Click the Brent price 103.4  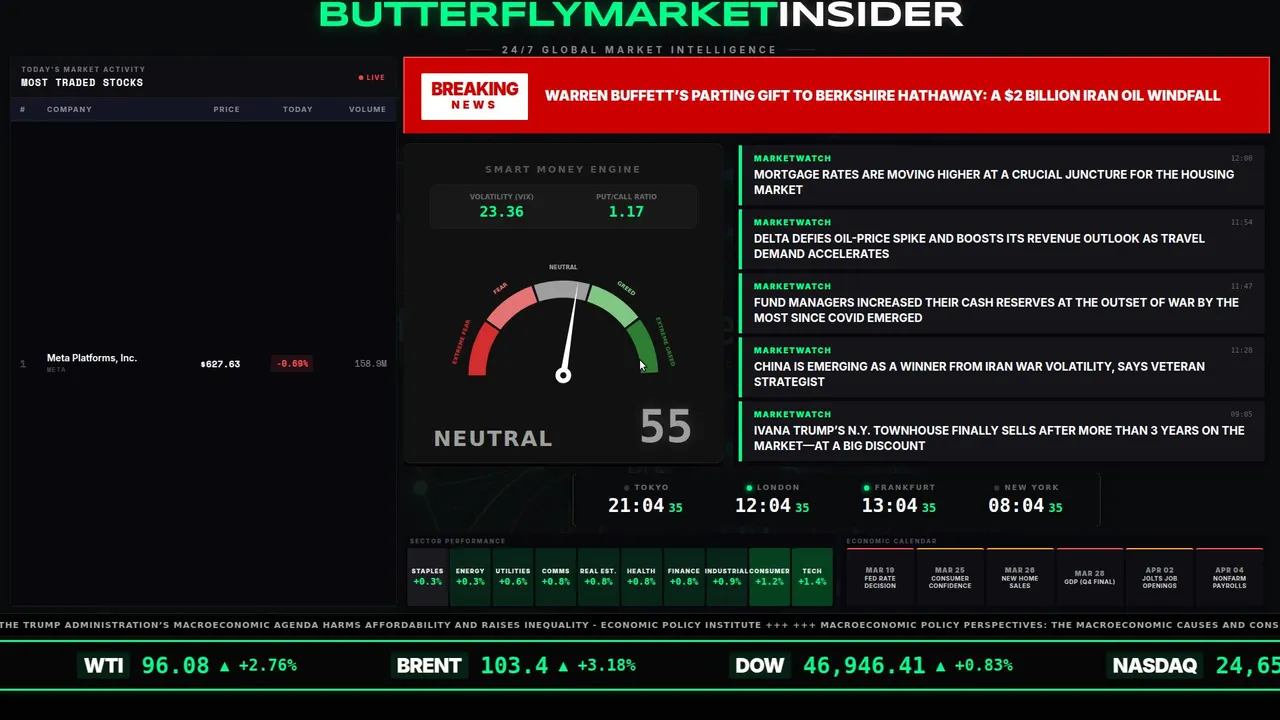(x=514, y=665)
